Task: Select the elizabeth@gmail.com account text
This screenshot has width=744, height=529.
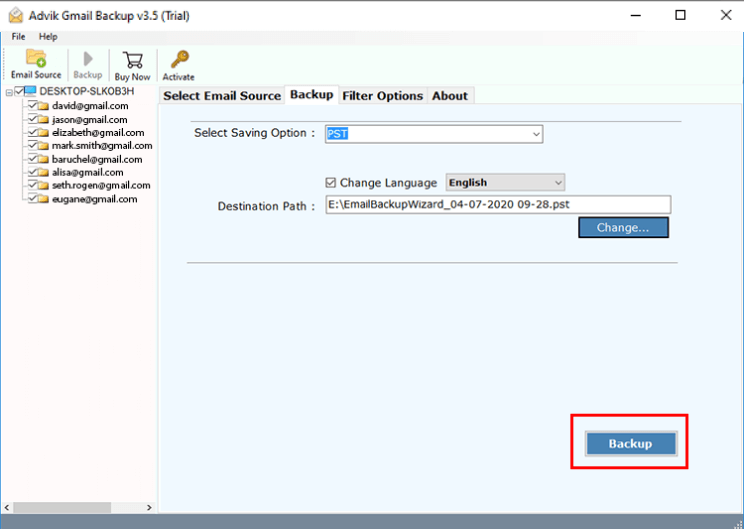Action: pos(98,133)
